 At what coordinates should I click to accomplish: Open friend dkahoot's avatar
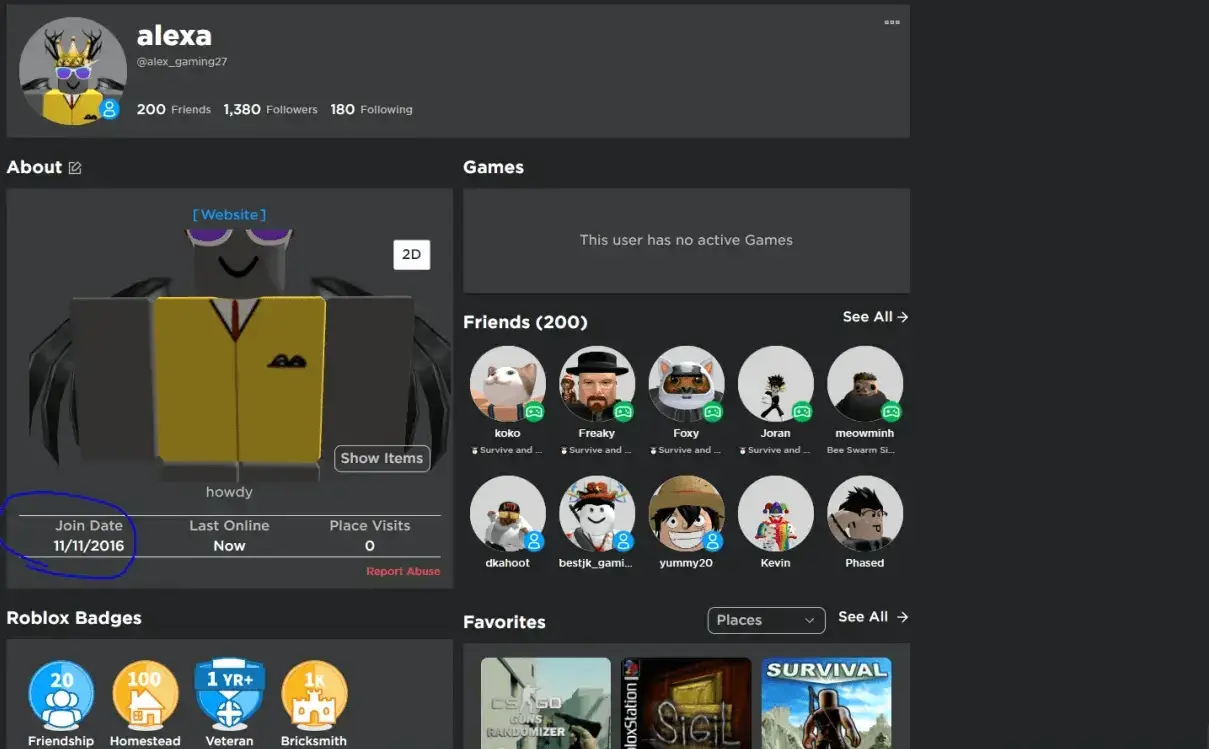tap(508, 513)
